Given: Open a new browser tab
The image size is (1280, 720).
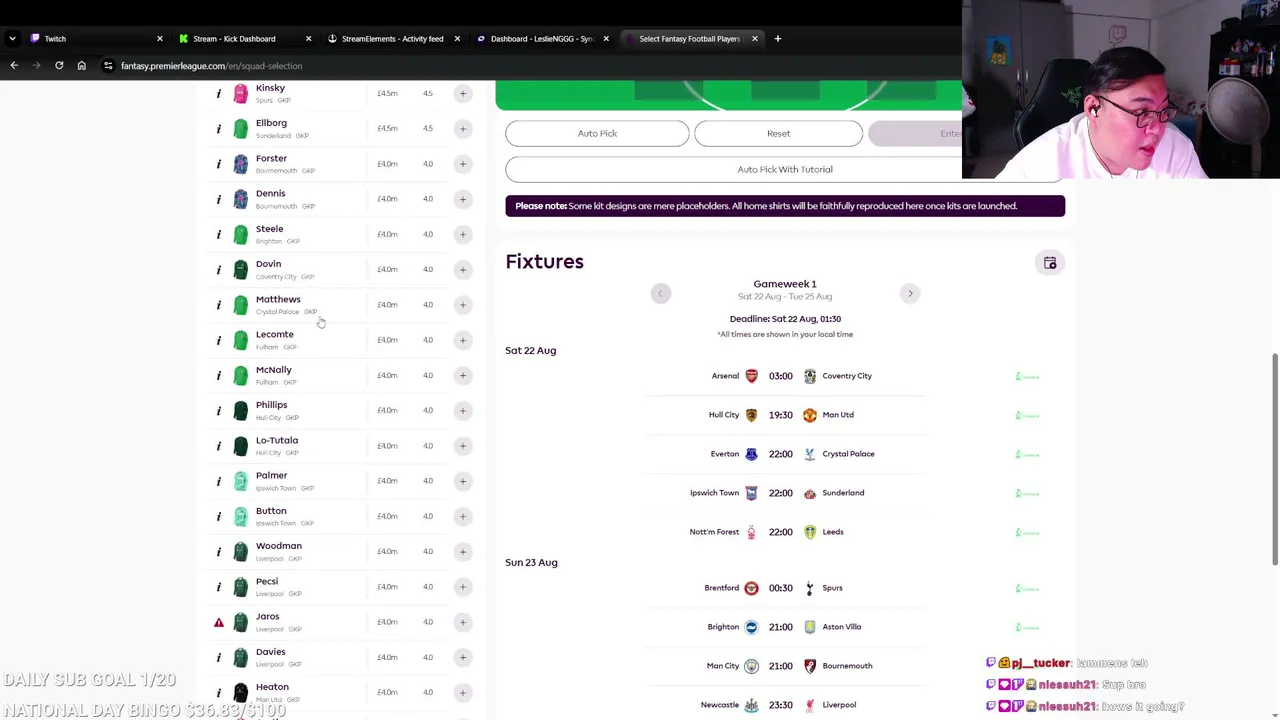Looking at the screenshot, I should 777,39.
